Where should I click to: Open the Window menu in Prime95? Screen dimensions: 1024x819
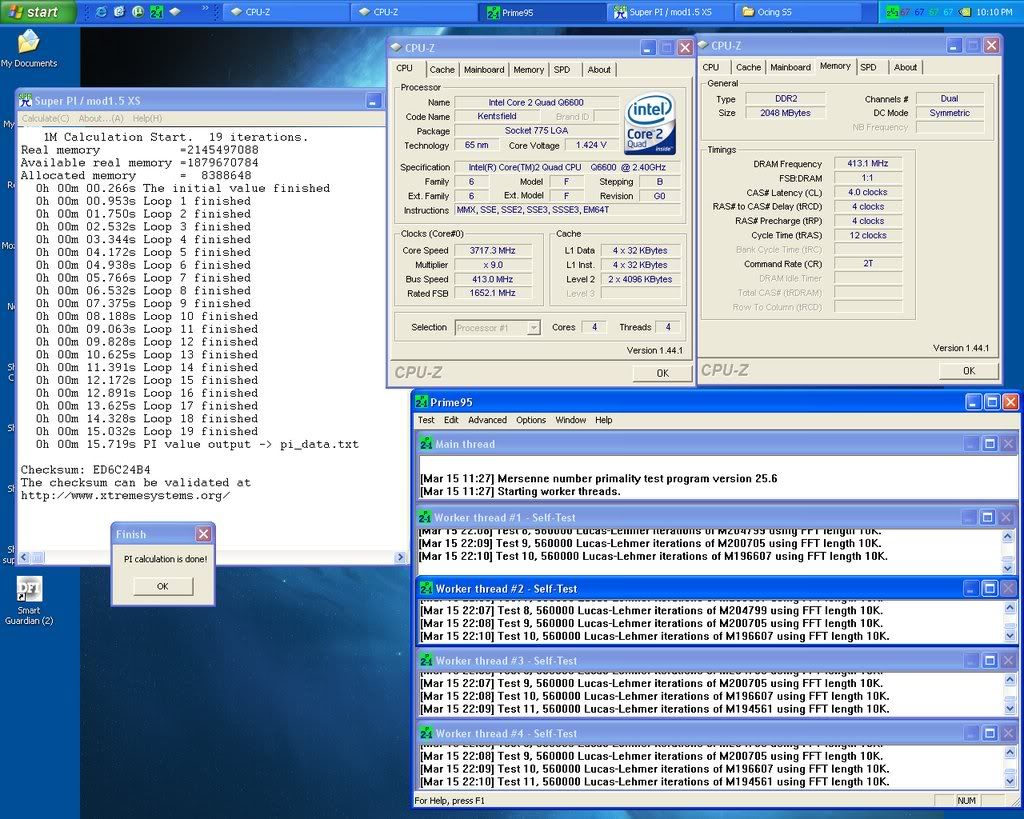click(571, 420)
